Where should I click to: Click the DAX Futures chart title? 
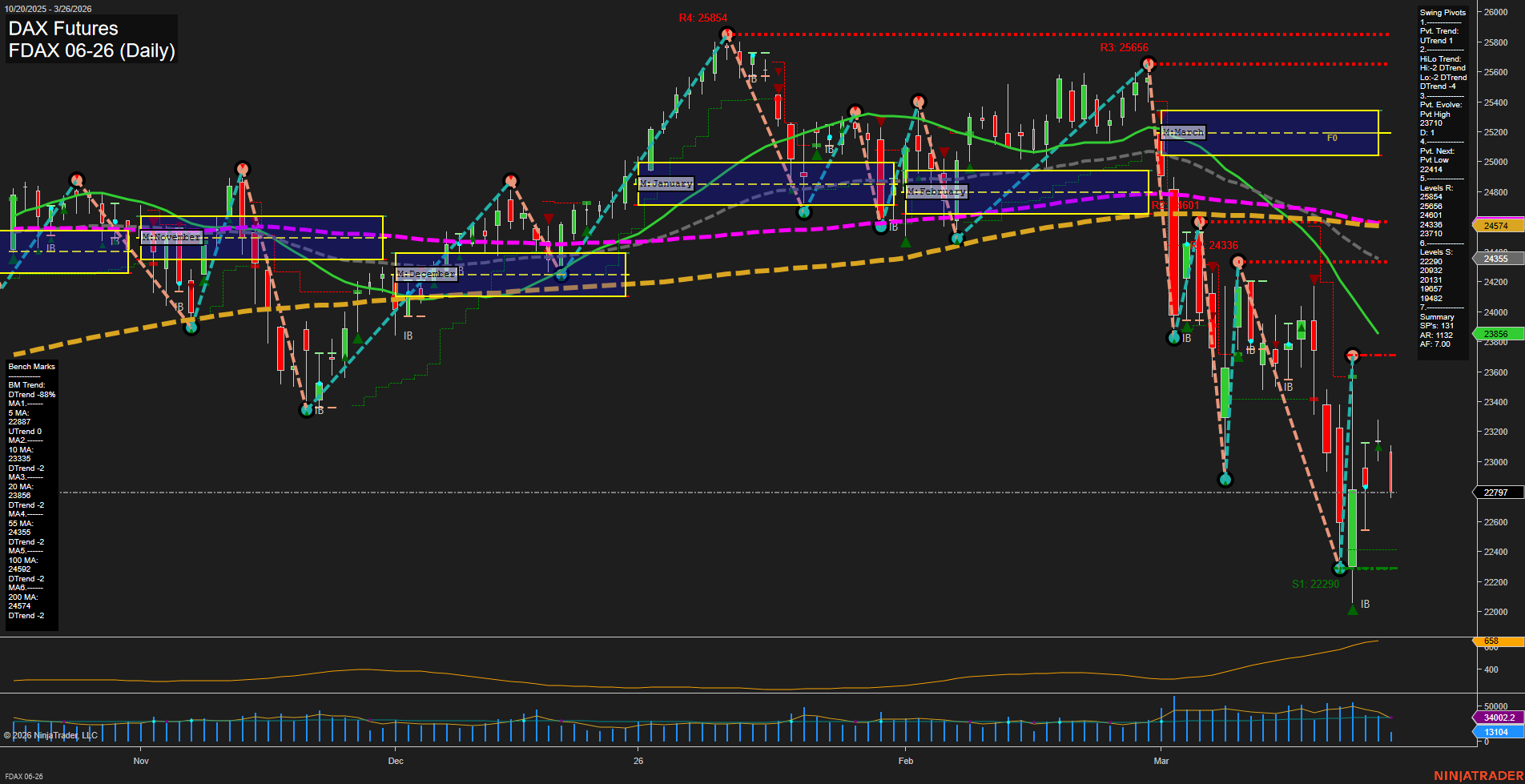(x=63, y=29)
